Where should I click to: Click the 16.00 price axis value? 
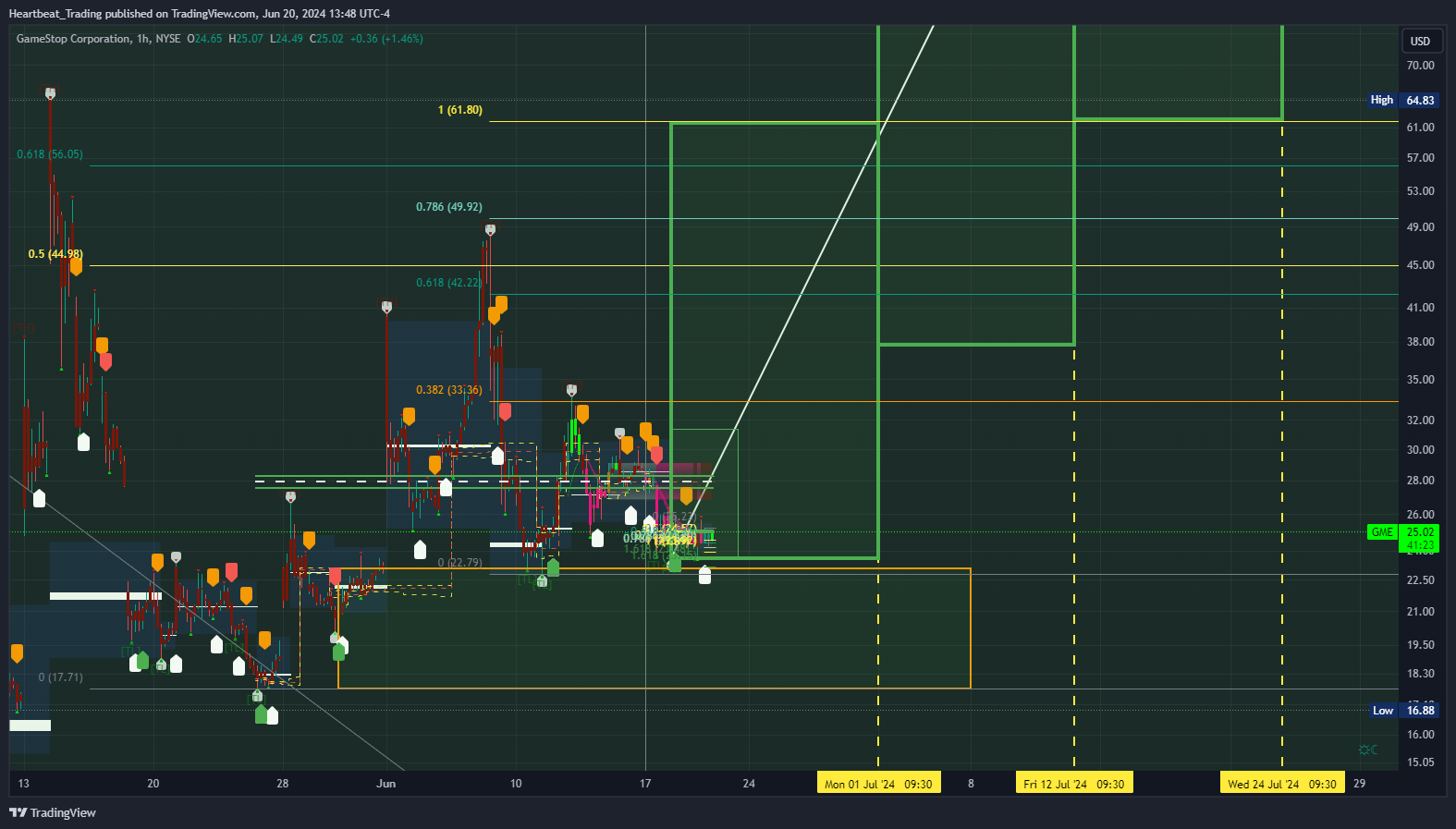point(1420,735)
